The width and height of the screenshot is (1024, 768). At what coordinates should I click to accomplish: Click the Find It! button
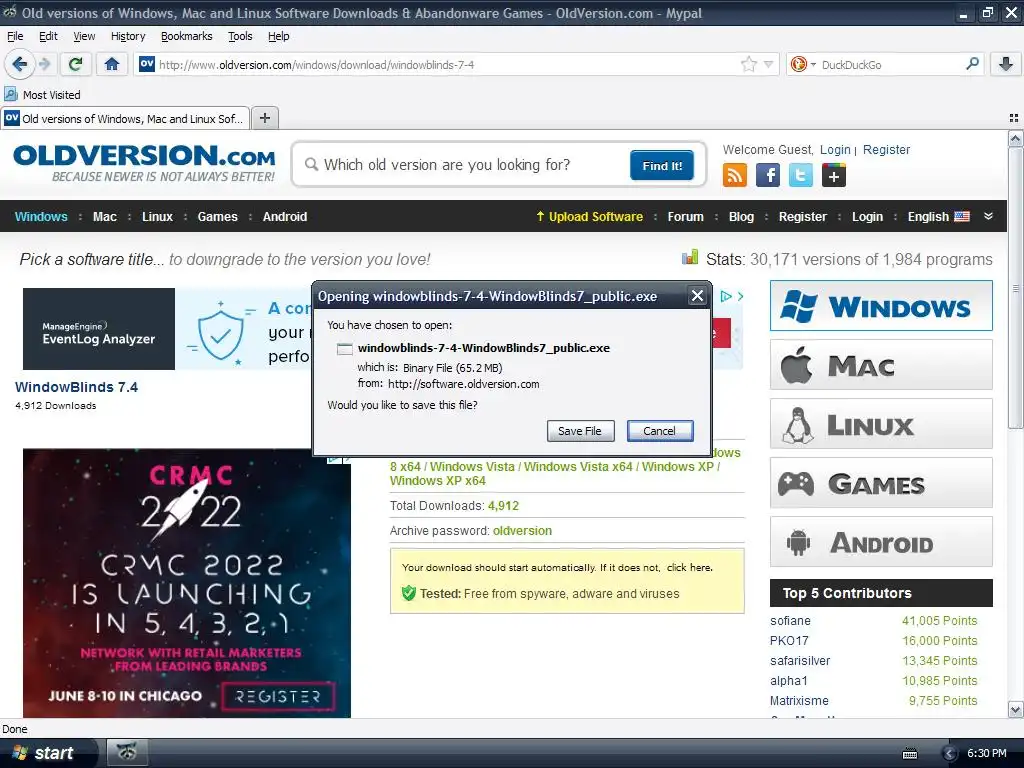662,165
